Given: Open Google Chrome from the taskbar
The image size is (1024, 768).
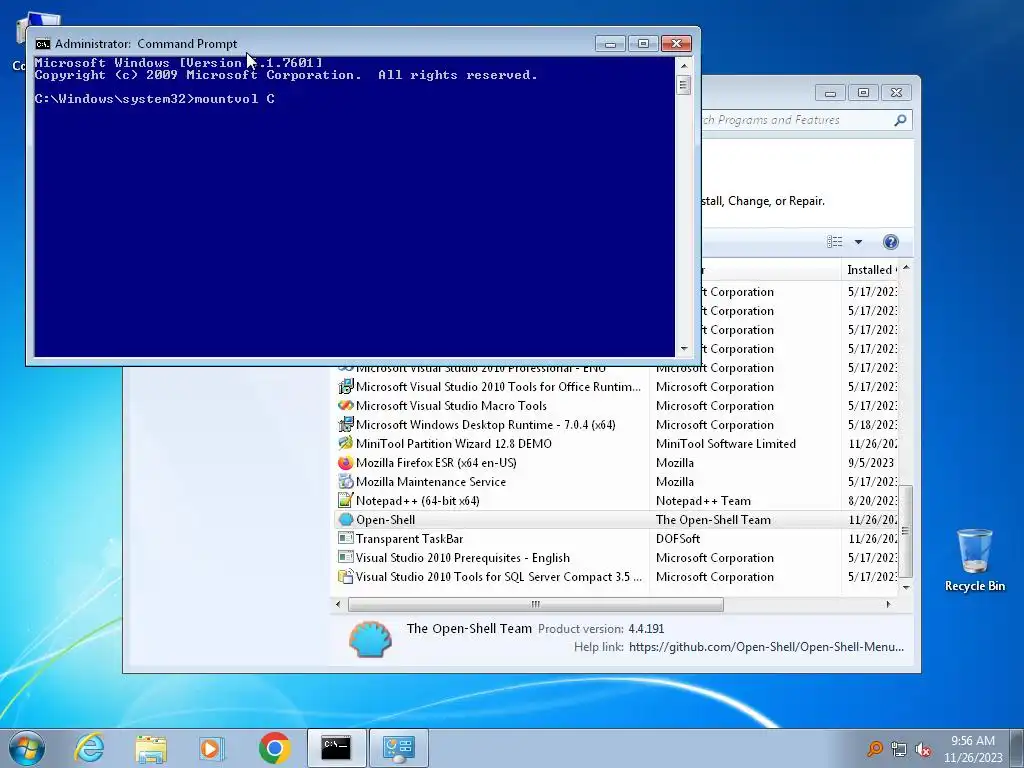Looking at the screenshot, I should [274, 748].
